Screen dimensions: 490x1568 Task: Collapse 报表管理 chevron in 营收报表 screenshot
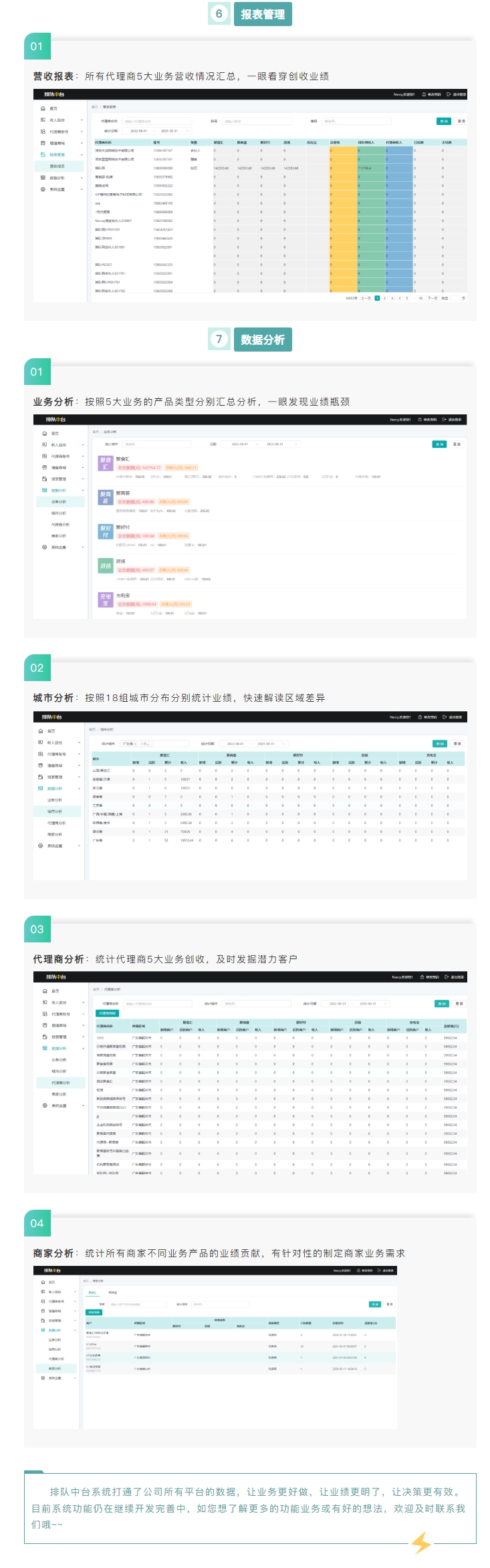[x=82, y=154]
